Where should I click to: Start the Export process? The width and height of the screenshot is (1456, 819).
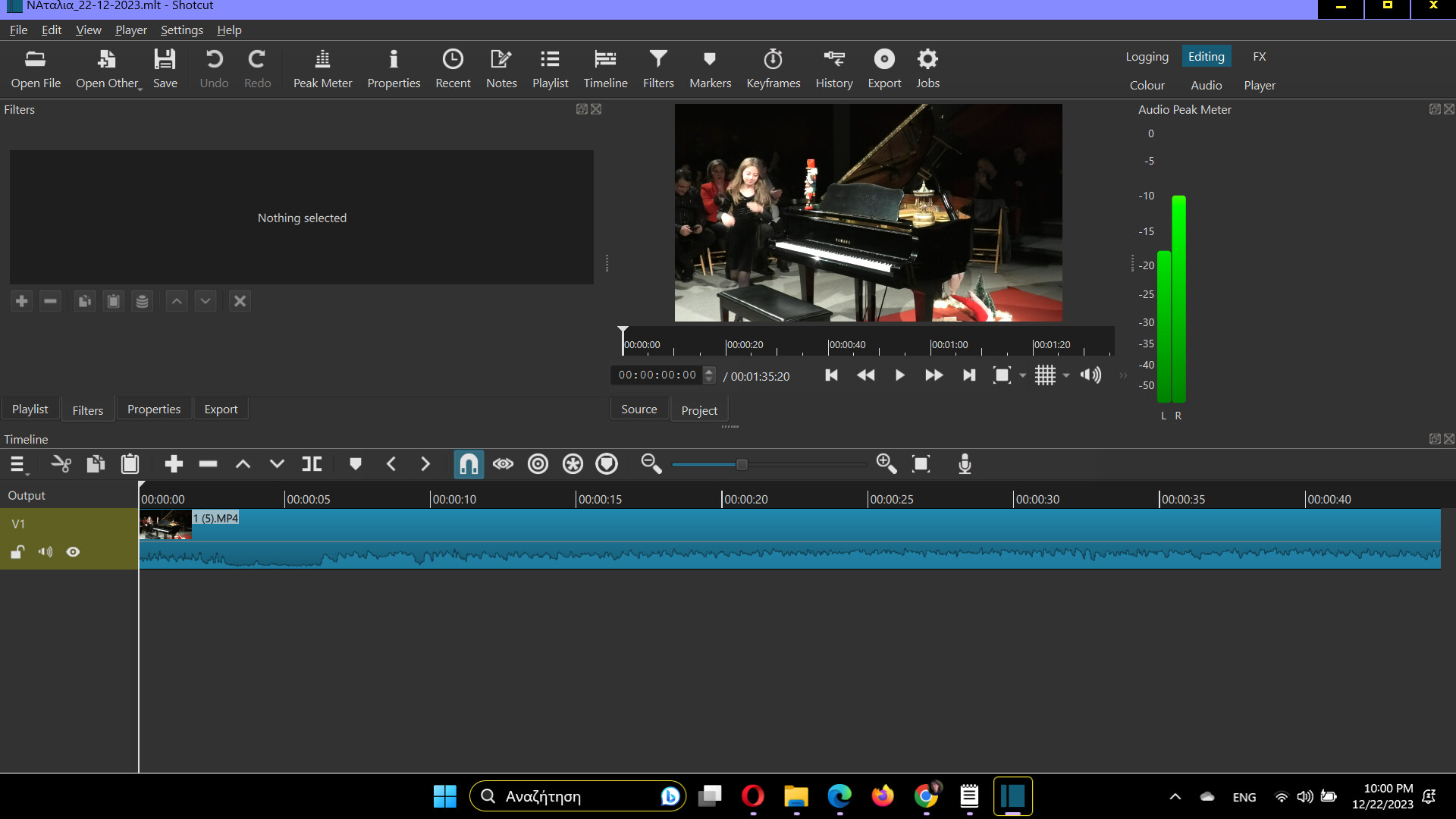(x=883, y=68)
